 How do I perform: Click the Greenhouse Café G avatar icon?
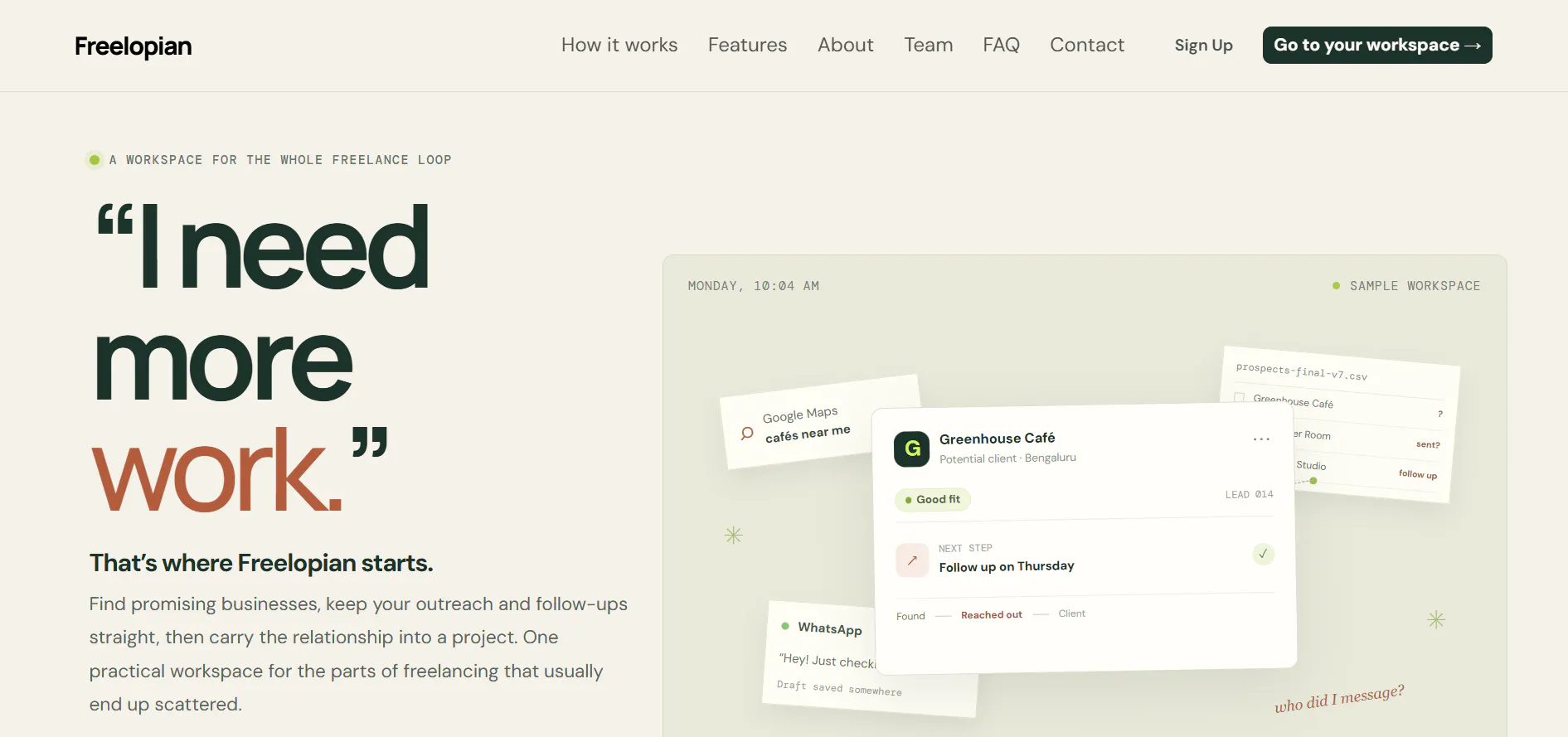point(912,449)
